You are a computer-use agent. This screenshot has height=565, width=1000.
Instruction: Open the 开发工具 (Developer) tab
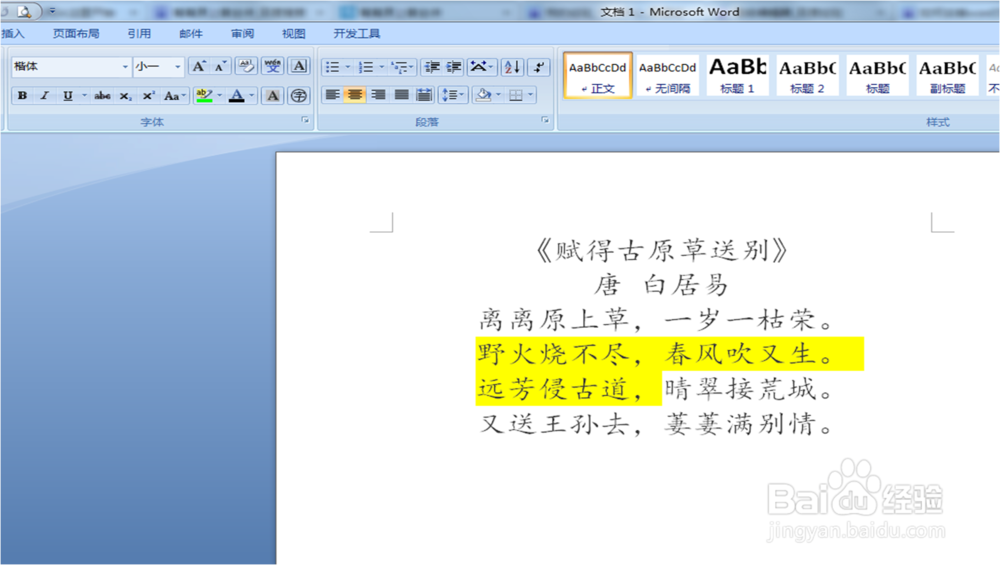point(357,34)
